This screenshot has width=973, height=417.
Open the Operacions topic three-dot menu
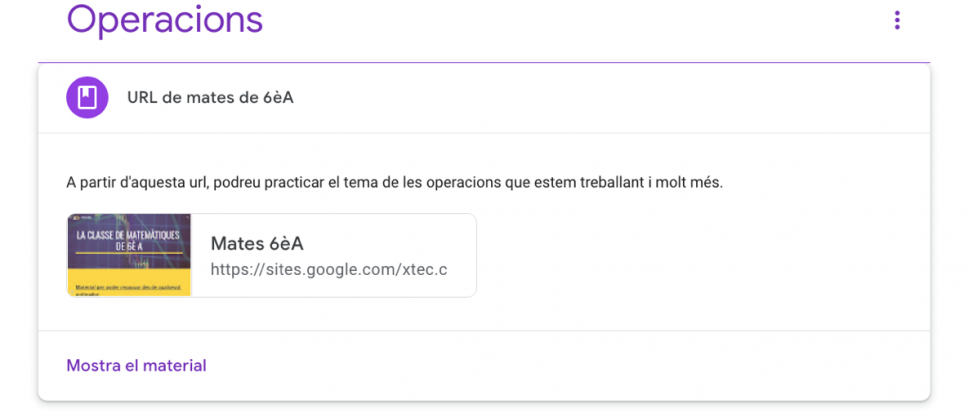[897, 20]
